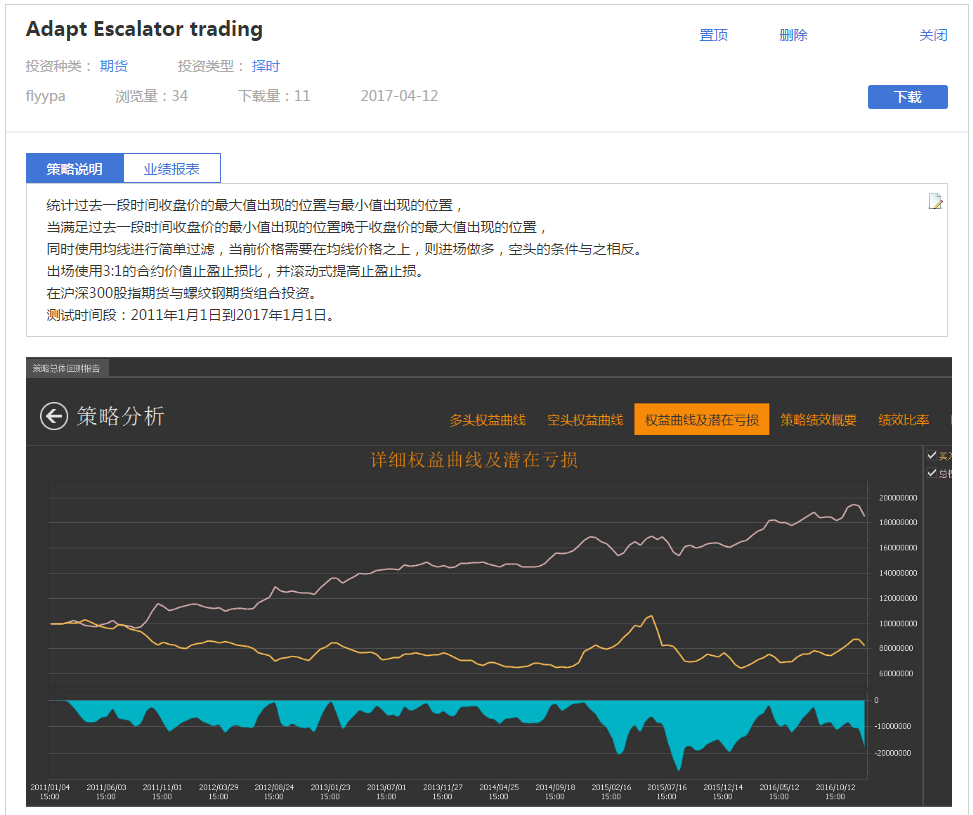The width and height of the screenshot is (973, 815).
Task: Click the title Adapt Escalator trading
Action: tap(144, 29)
